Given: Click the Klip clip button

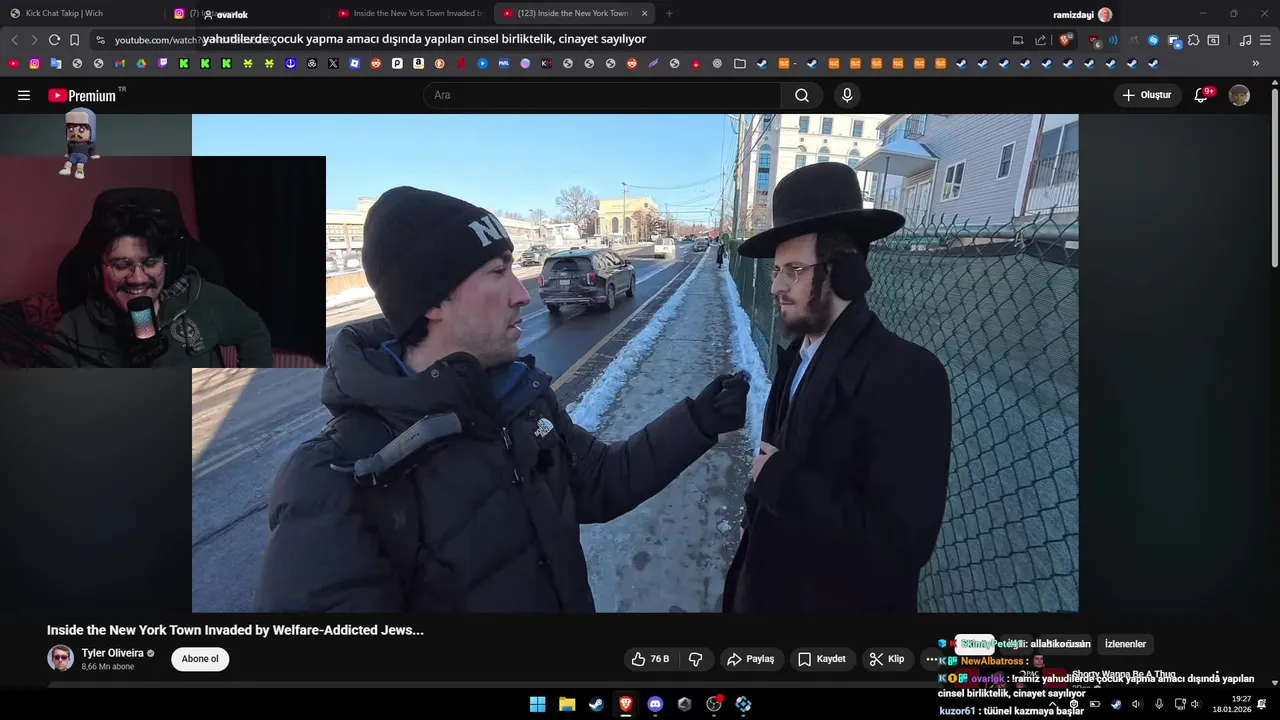Looking at the screenshot, I should pyautogui.click(x=887, y=659).
